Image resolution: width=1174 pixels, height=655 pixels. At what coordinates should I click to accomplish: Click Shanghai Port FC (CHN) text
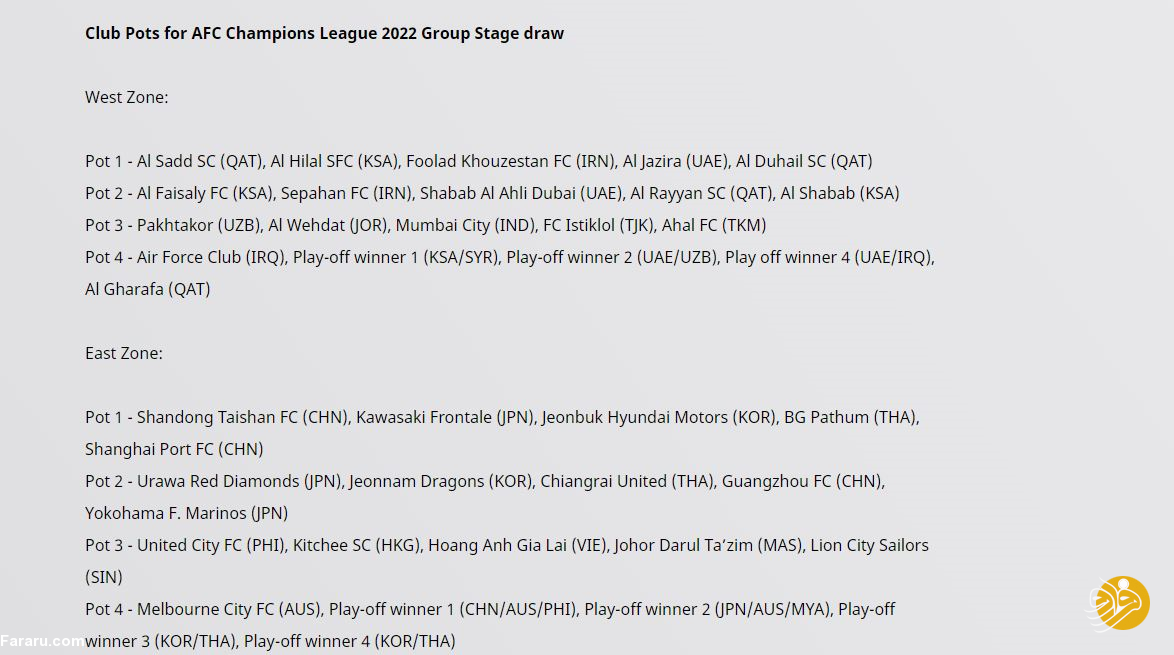pos(174,449)
